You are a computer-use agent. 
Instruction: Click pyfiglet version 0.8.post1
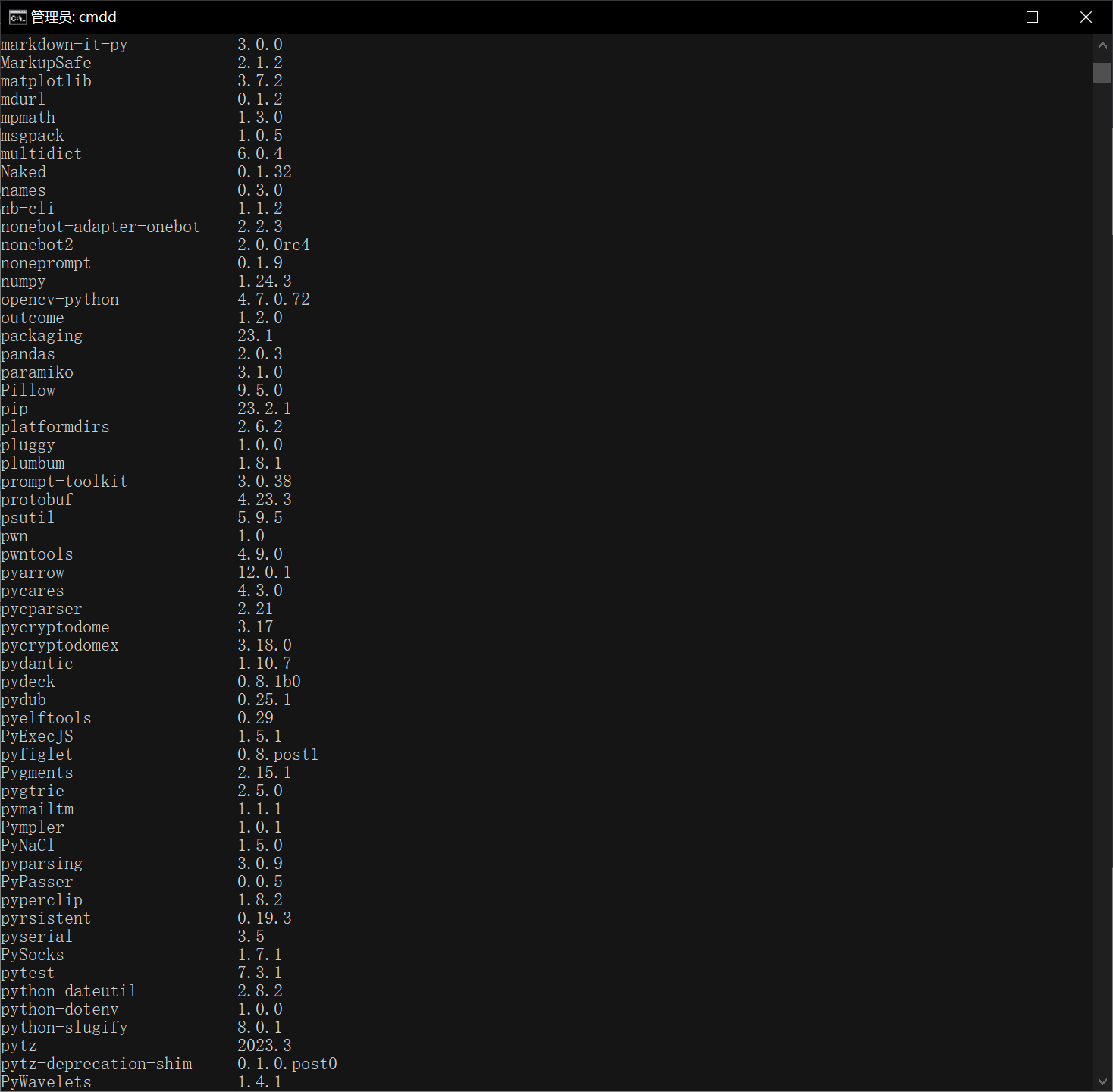click(x=278, y=755)
